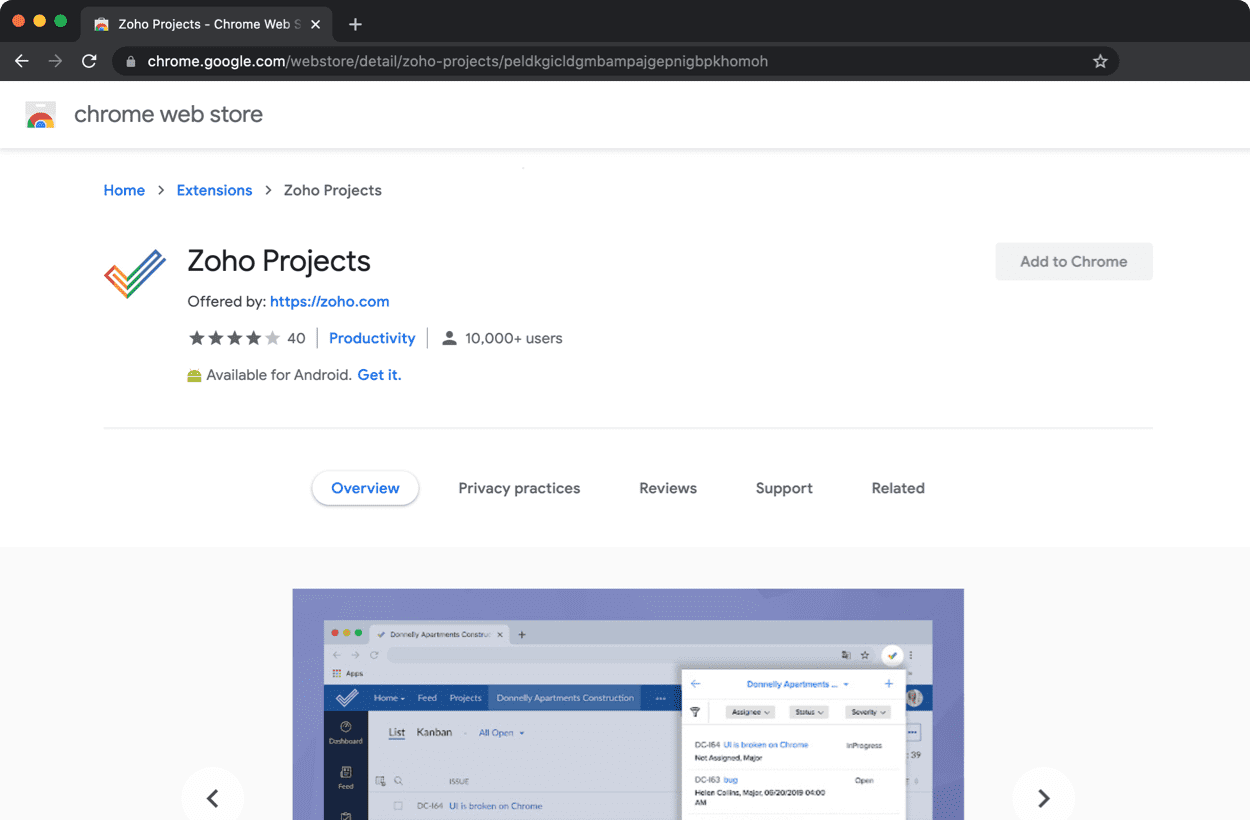This screenshot has width=1250, height=820.
Task: Navigate to Extensions via the breadcrumb
Action: point(214,190)
